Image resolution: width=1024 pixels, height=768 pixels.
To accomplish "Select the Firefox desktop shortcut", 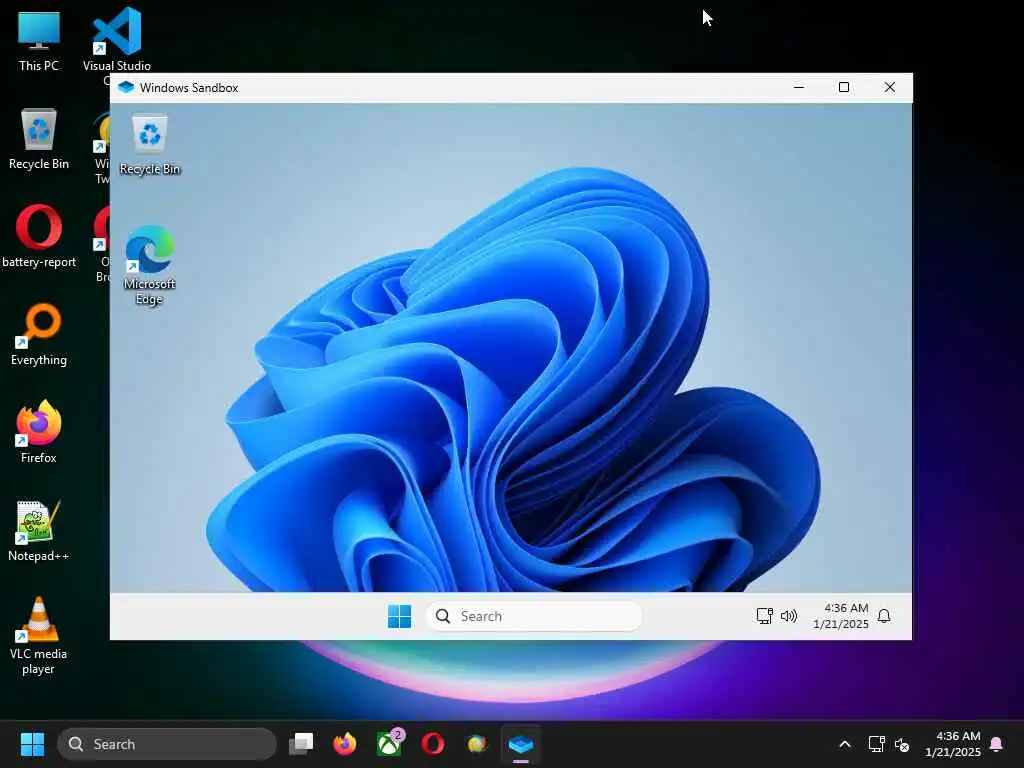I will (39, 432).
